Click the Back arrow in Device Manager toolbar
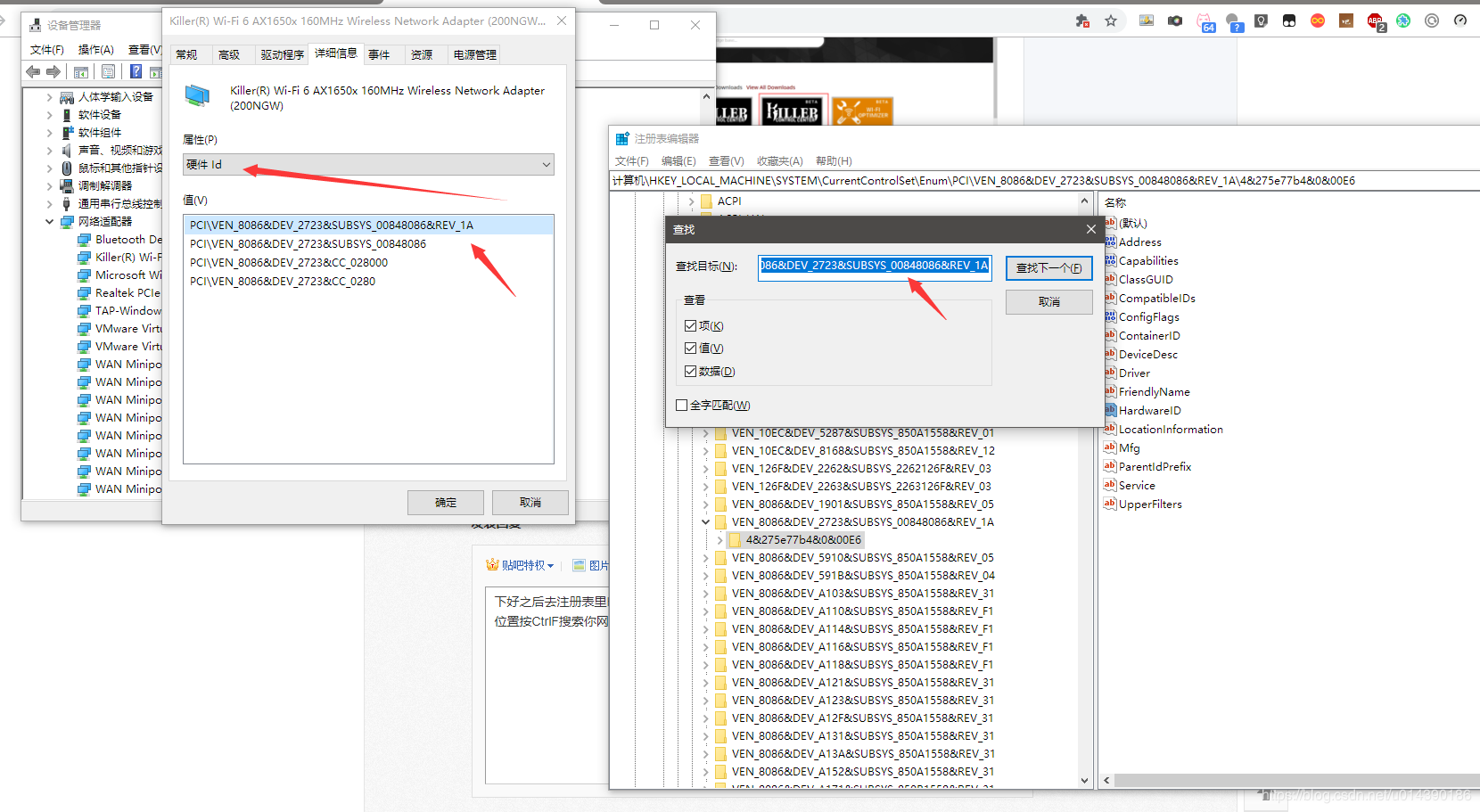Screen dimensions: 1480x812 pyautogui.click(x=33, y=71)
